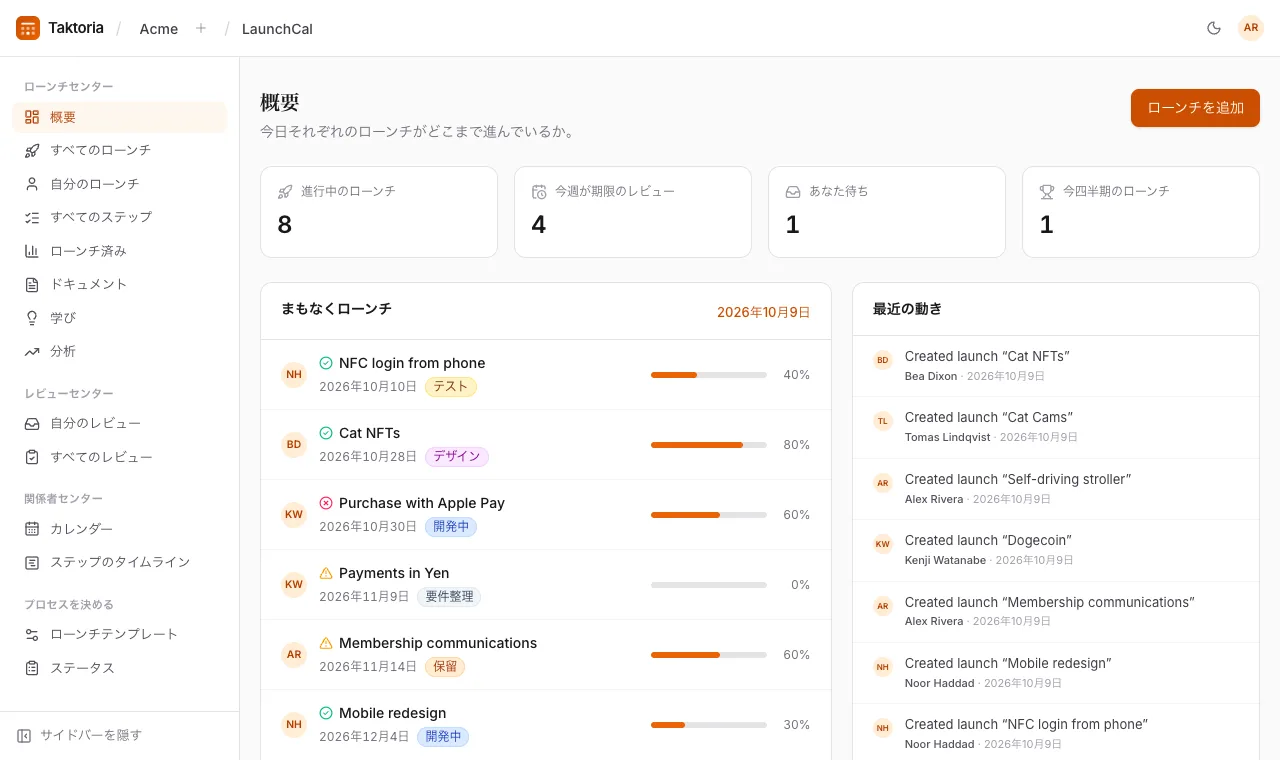Click 2026年12月4日 date under Mobile redesign
The height and width of the screenshot is (760, 1280).
(364, 737)
